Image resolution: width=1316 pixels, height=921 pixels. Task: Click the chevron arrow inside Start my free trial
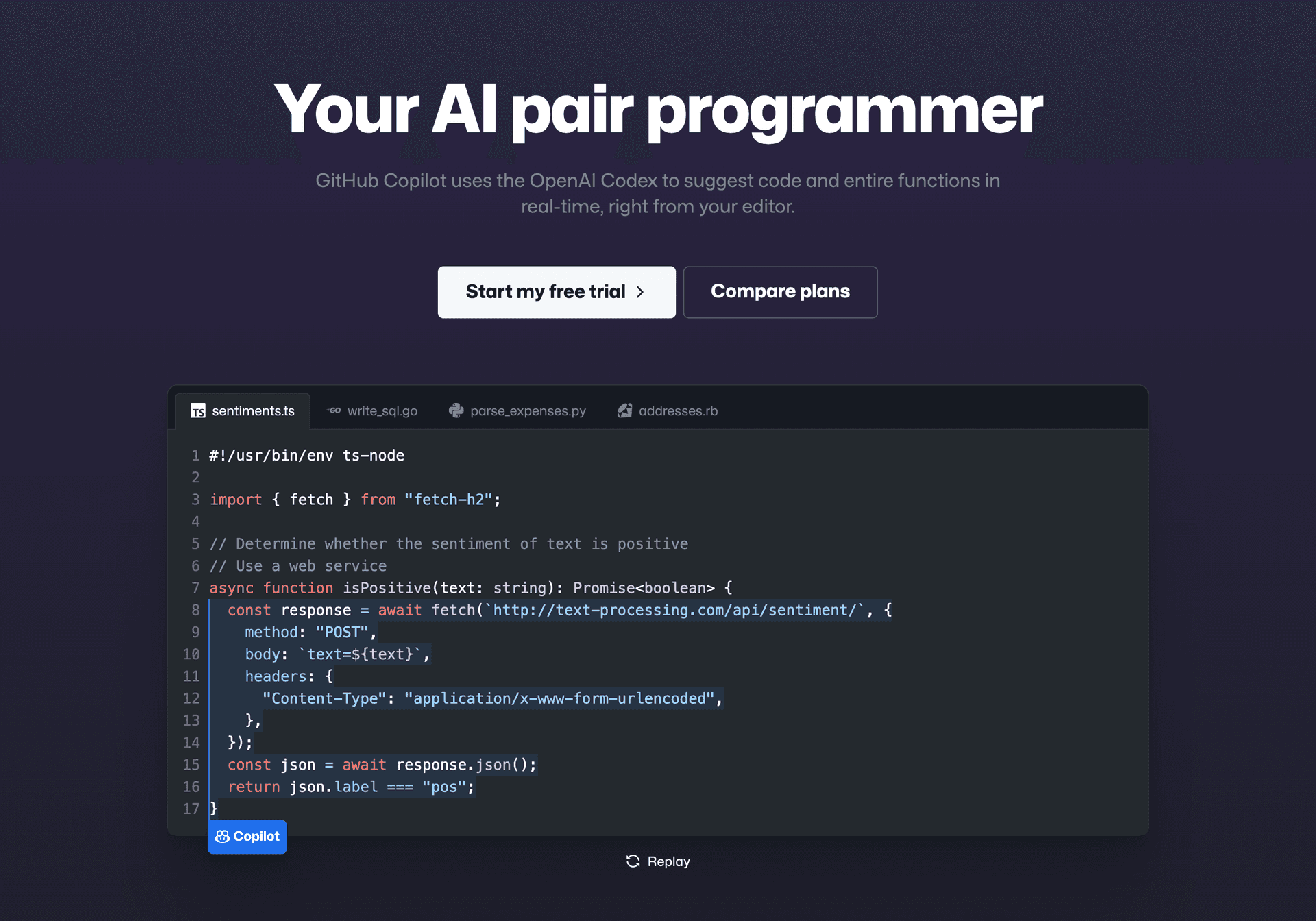tap(640, 292)
